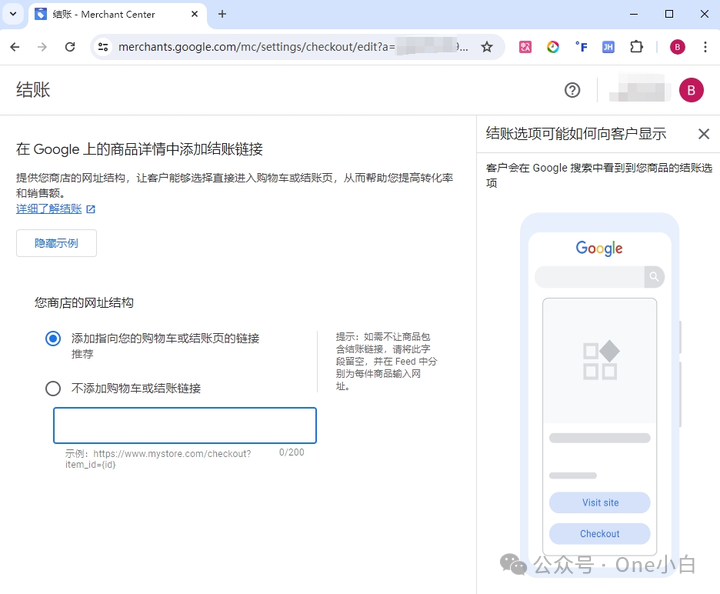This screenshot has height=594, width=720.
Task: Bookmark this page with the star icon
Action: click(x=487, y=47)
